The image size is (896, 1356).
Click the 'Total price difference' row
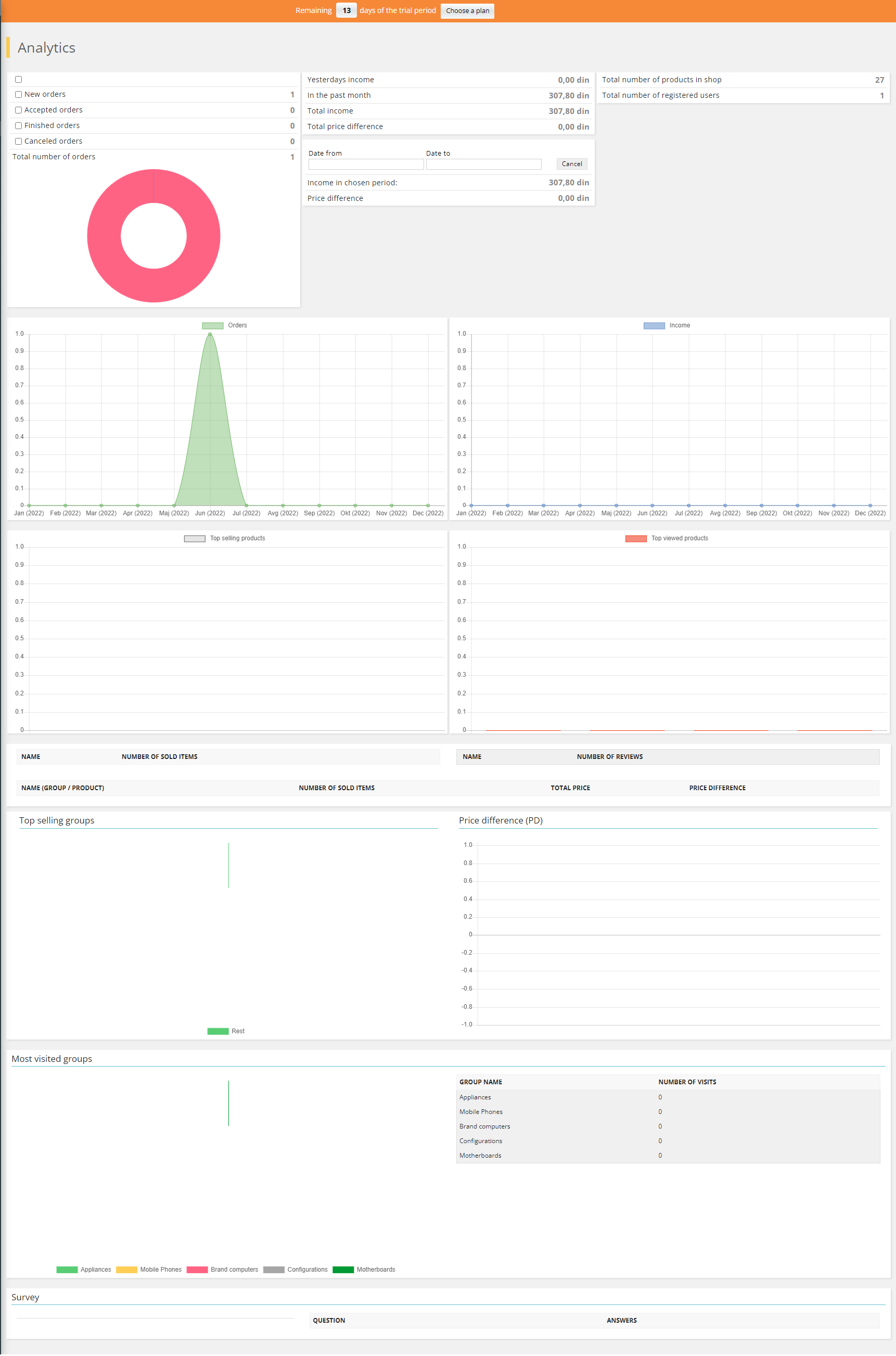click(x=448, y=126)
